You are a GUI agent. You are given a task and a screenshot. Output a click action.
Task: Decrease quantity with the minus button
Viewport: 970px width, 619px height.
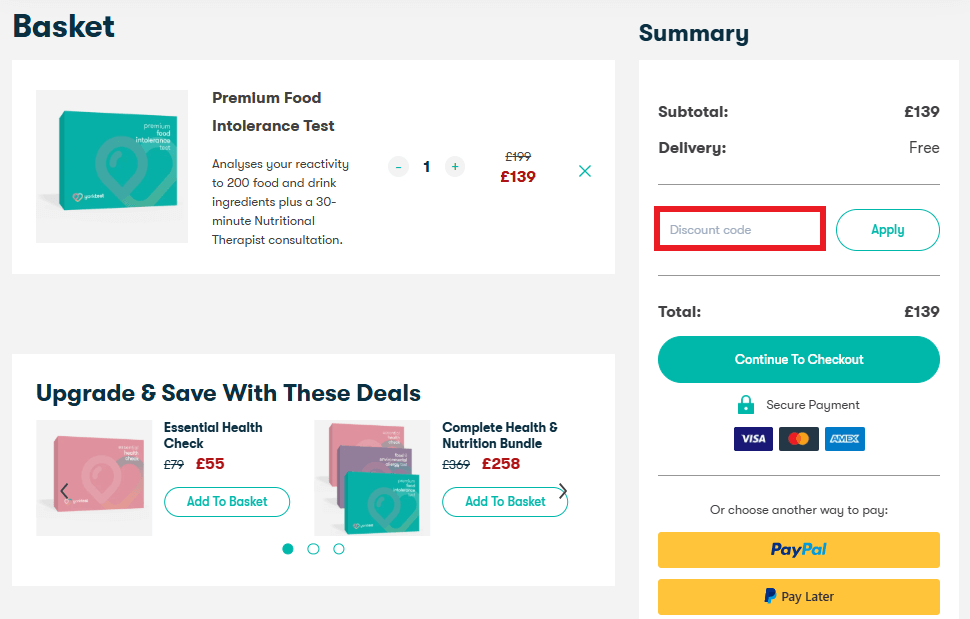(x=399, y=167)
